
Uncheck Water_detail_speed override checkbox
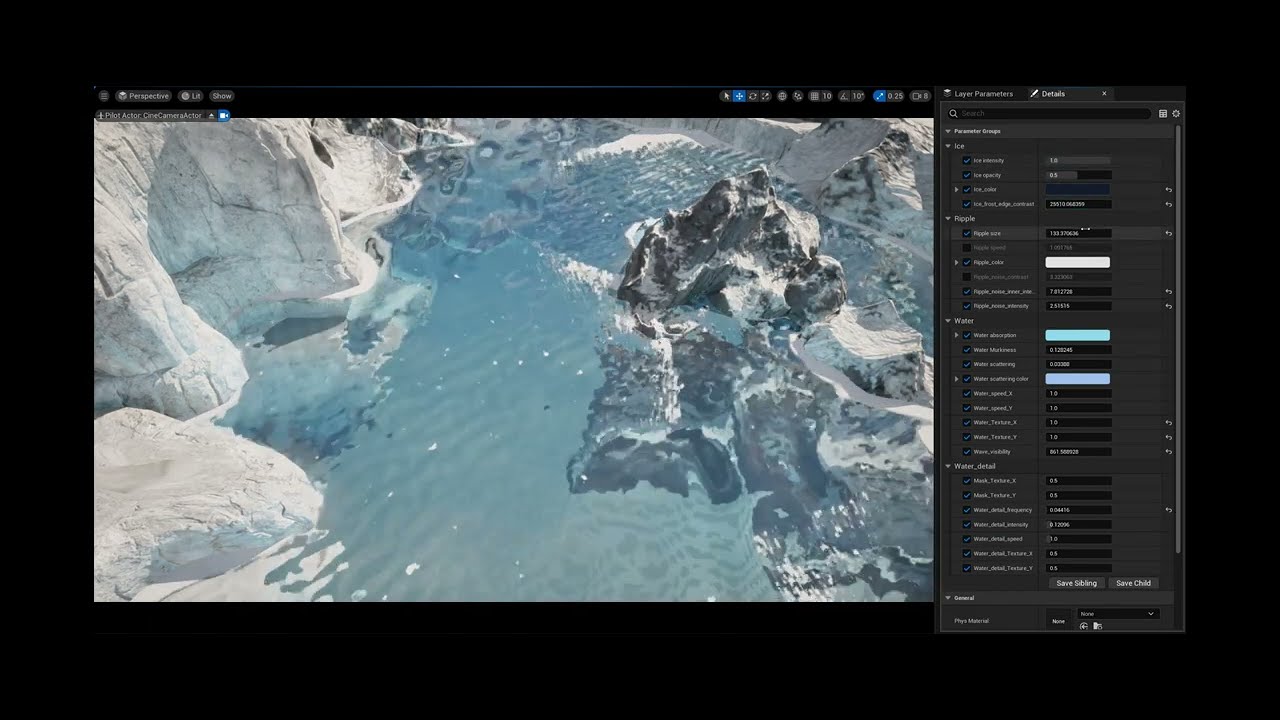(967, 539)
